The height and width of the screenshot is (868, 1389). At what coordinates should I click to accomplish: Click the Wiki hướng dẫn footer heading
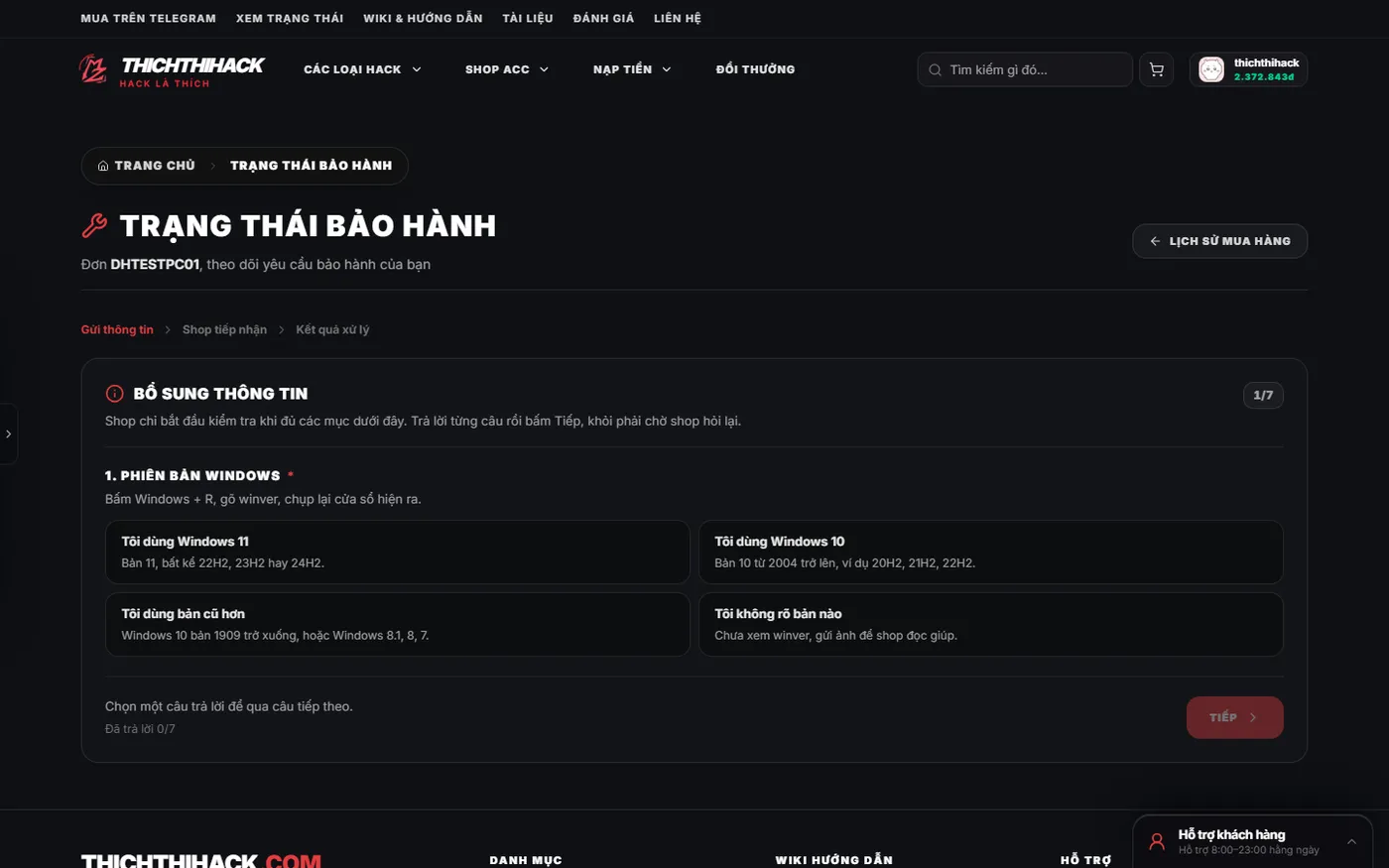click(834, 860)
